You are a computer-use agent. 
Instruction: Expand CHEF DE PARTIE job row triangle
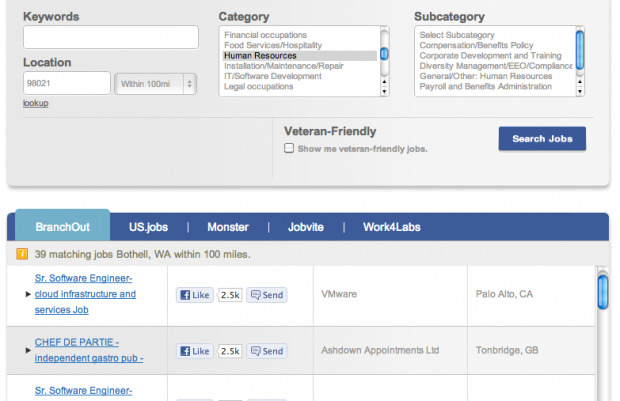coord(28,350)
